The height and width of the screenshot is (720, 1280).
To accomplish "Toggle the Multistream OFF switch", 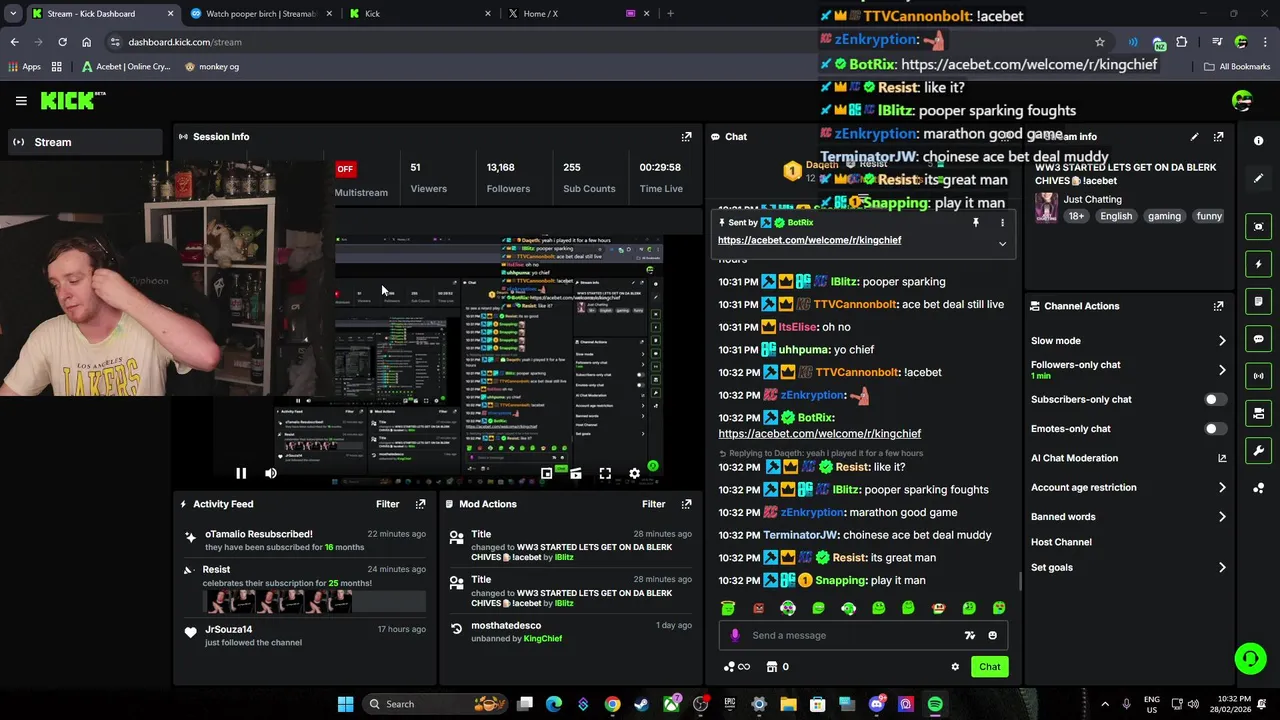I will [345, 169].
